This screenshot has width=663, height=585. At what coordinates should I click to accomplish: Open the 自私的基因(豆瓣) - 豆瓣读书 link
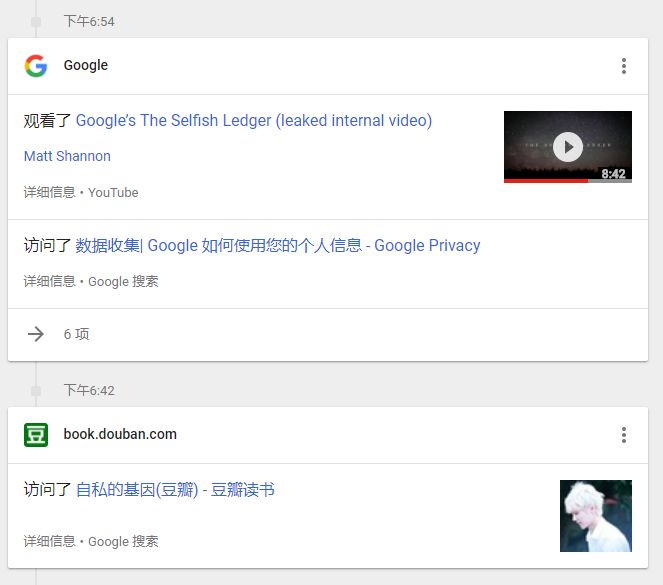pos(175,489)
